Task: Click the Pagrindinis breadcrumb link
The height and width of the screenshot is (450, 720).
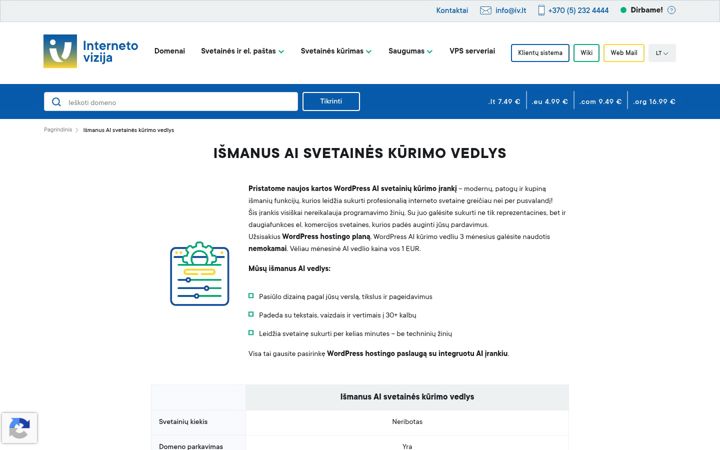Action: tap(58, 130)
